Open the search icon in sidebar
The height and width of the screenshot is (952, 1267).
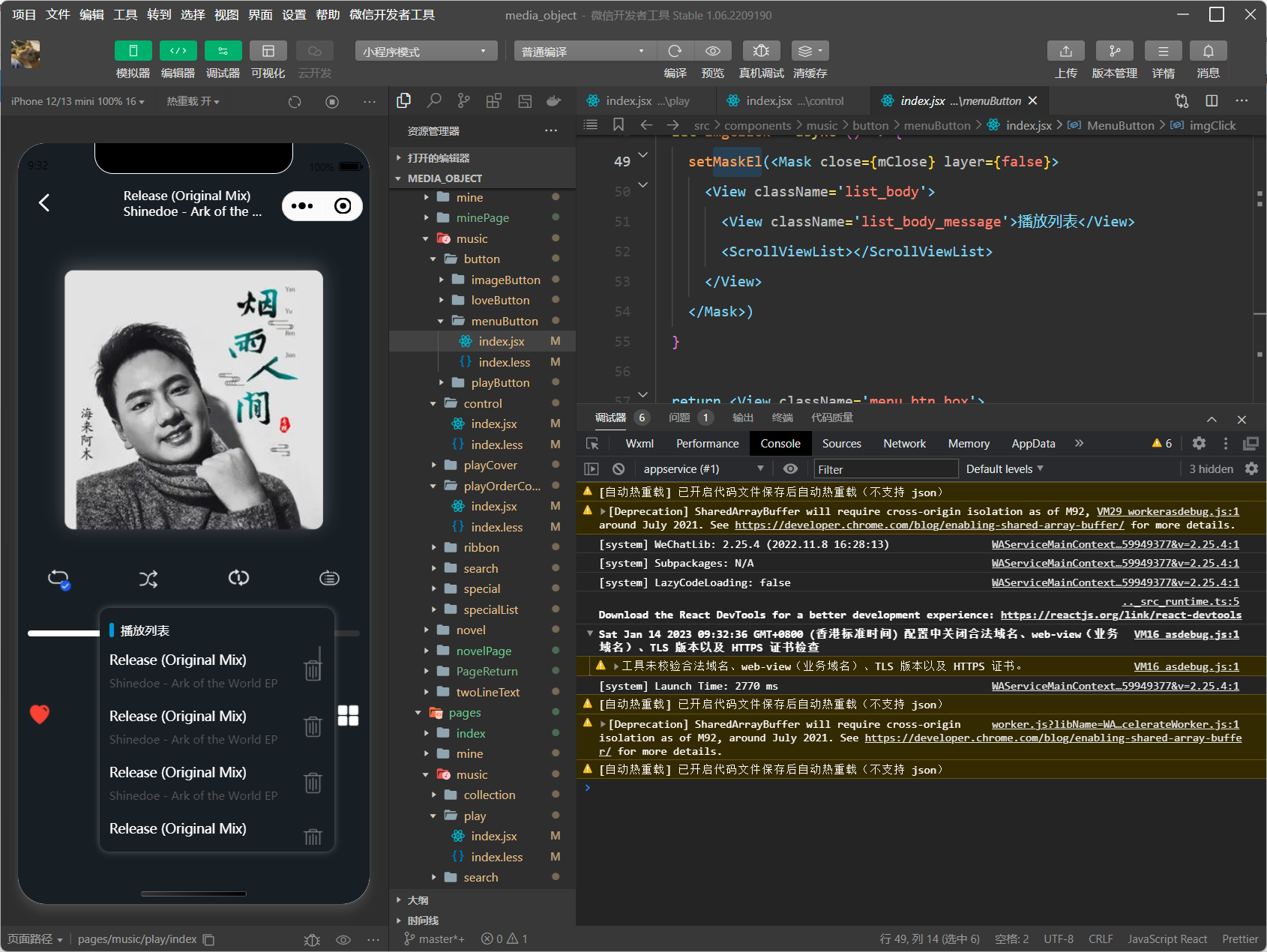[x=434, y=100]
